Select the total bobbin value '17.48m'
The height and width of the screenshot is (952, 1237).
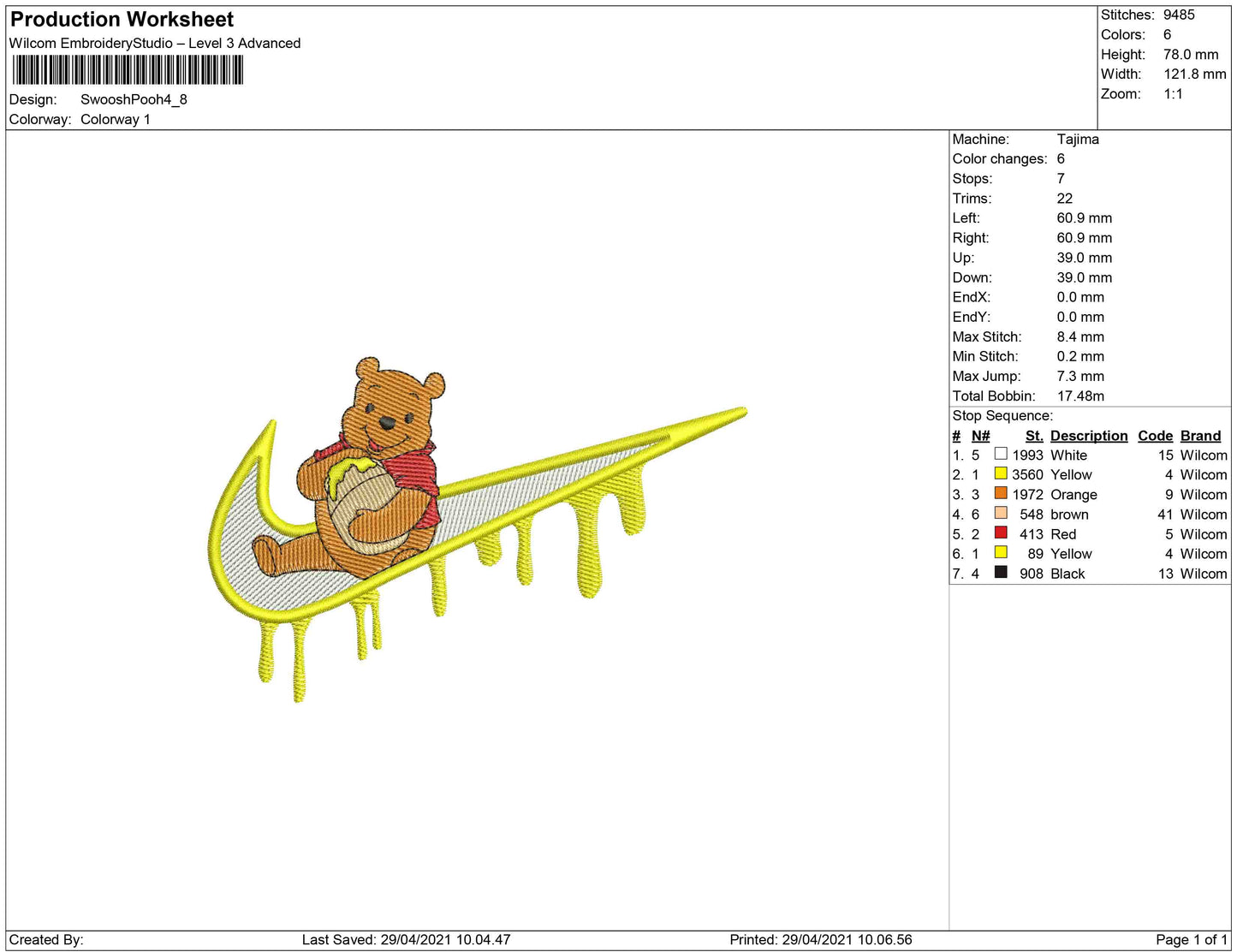pyautogui.click(x=1080, y=396)
